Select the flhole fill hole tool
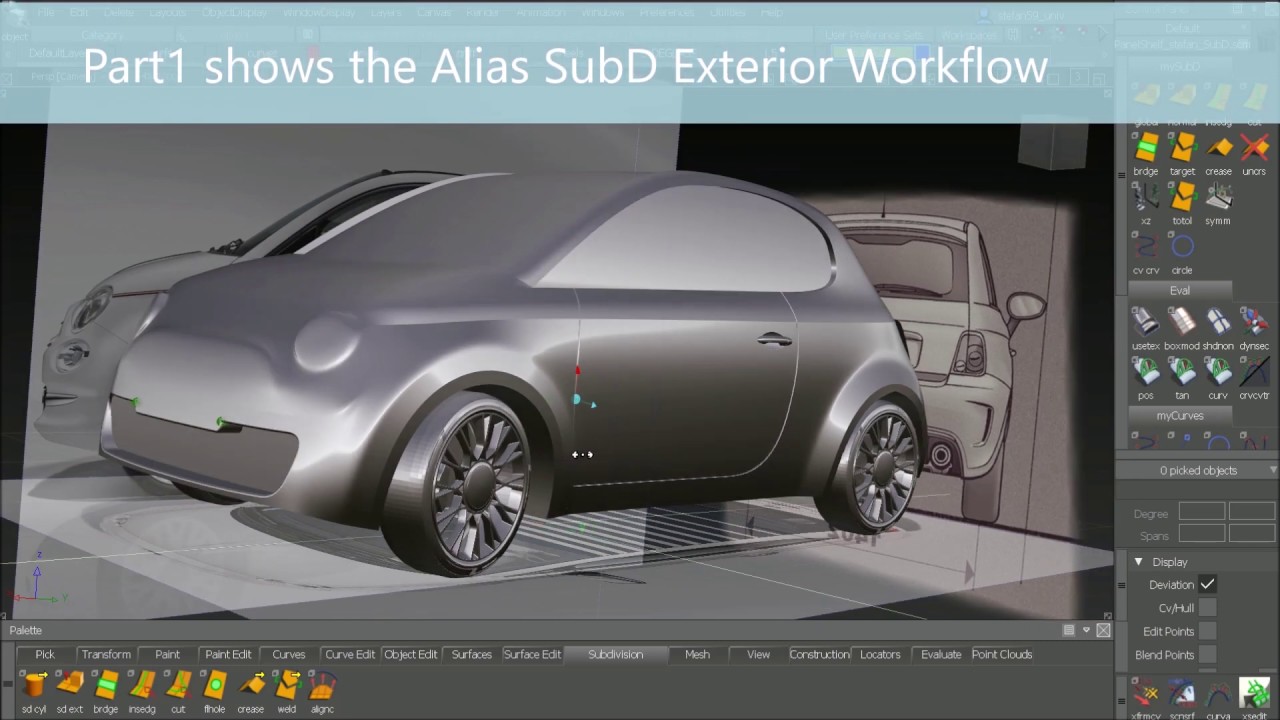The height and width of the screenshot is (720, 1280). tap(214, 686)
